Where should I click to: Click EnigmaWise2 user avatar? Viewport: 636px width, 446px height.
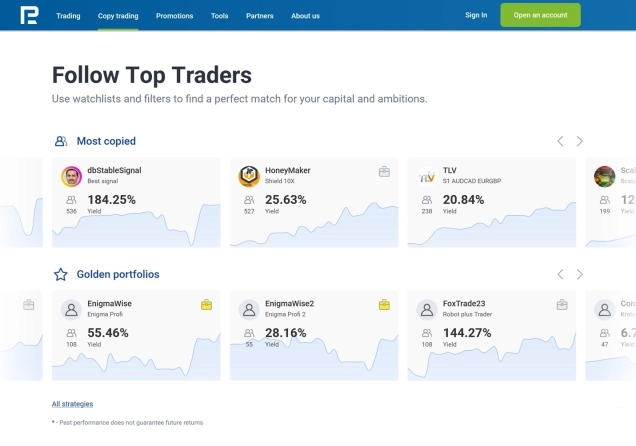coord(249,310)
